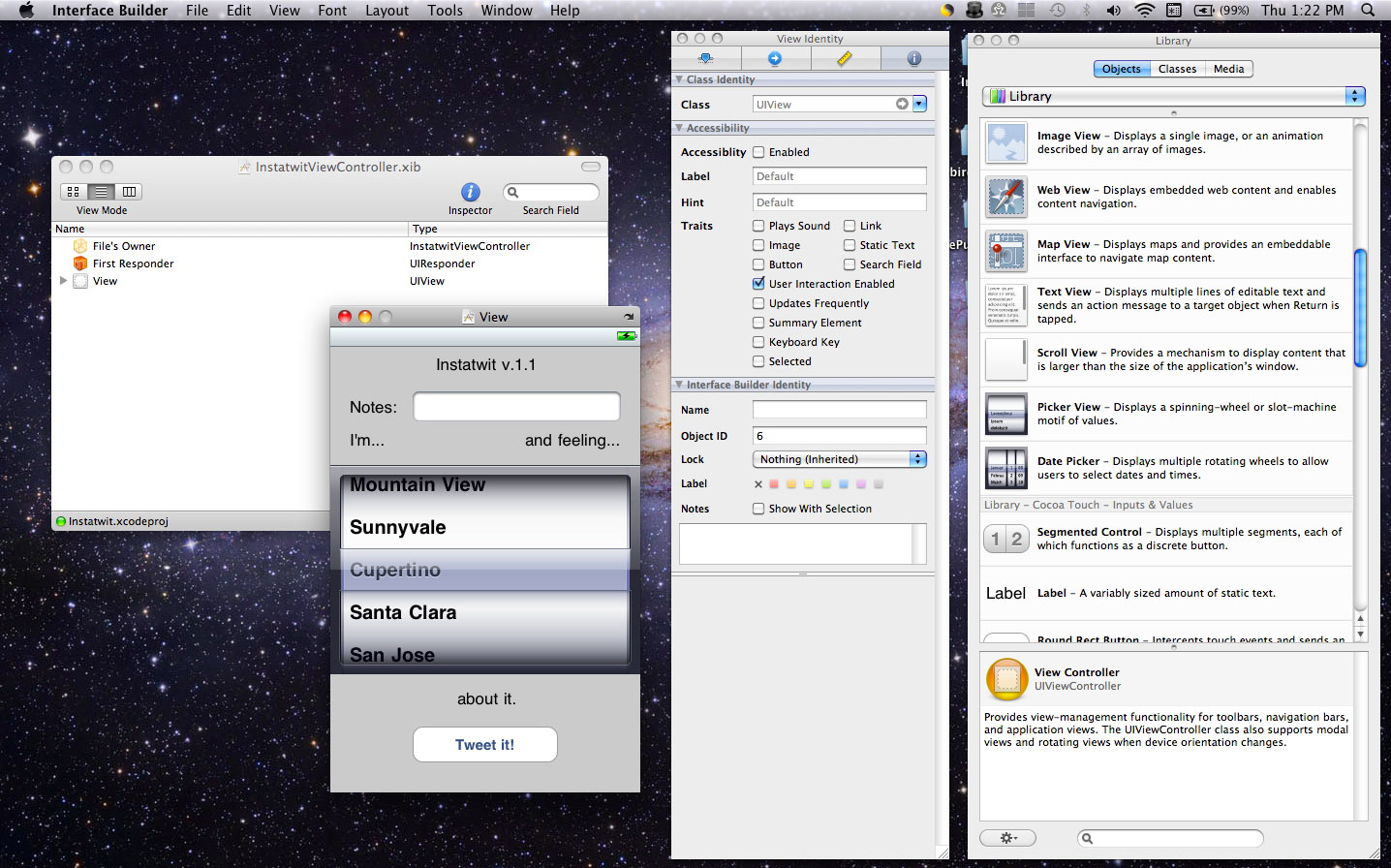Collapse the Class Identity section
The image size is (1391, 868).
pos(679,79)
